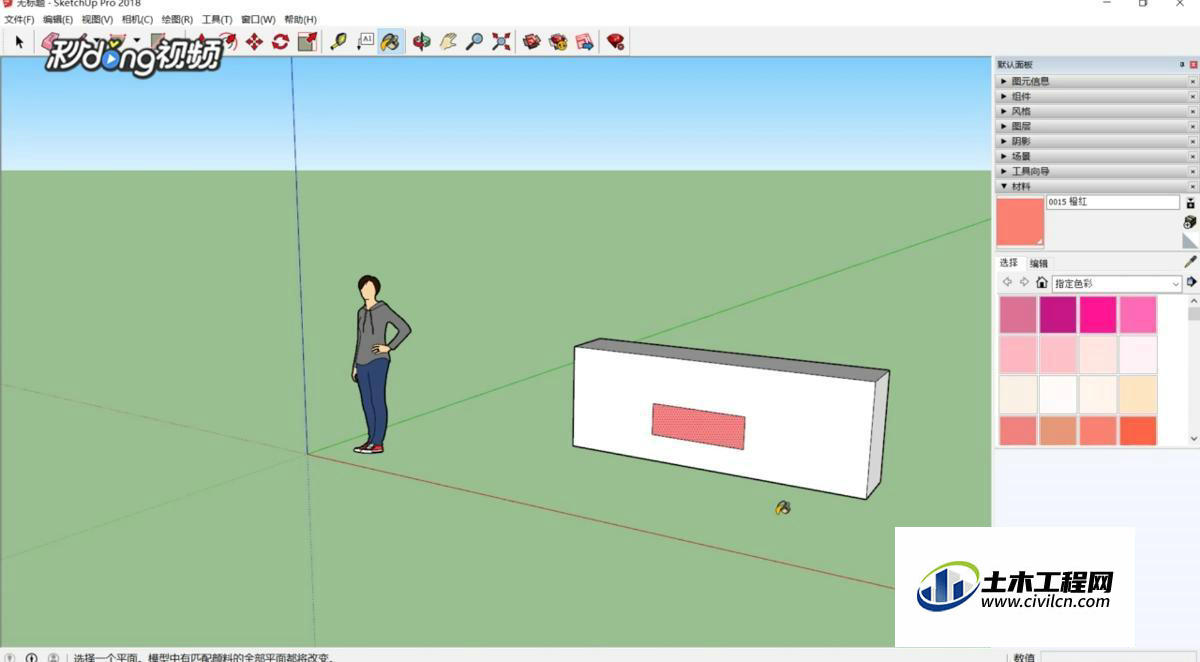
Task: Pick the dusty pink first swatch
Action: [1018, 315]
